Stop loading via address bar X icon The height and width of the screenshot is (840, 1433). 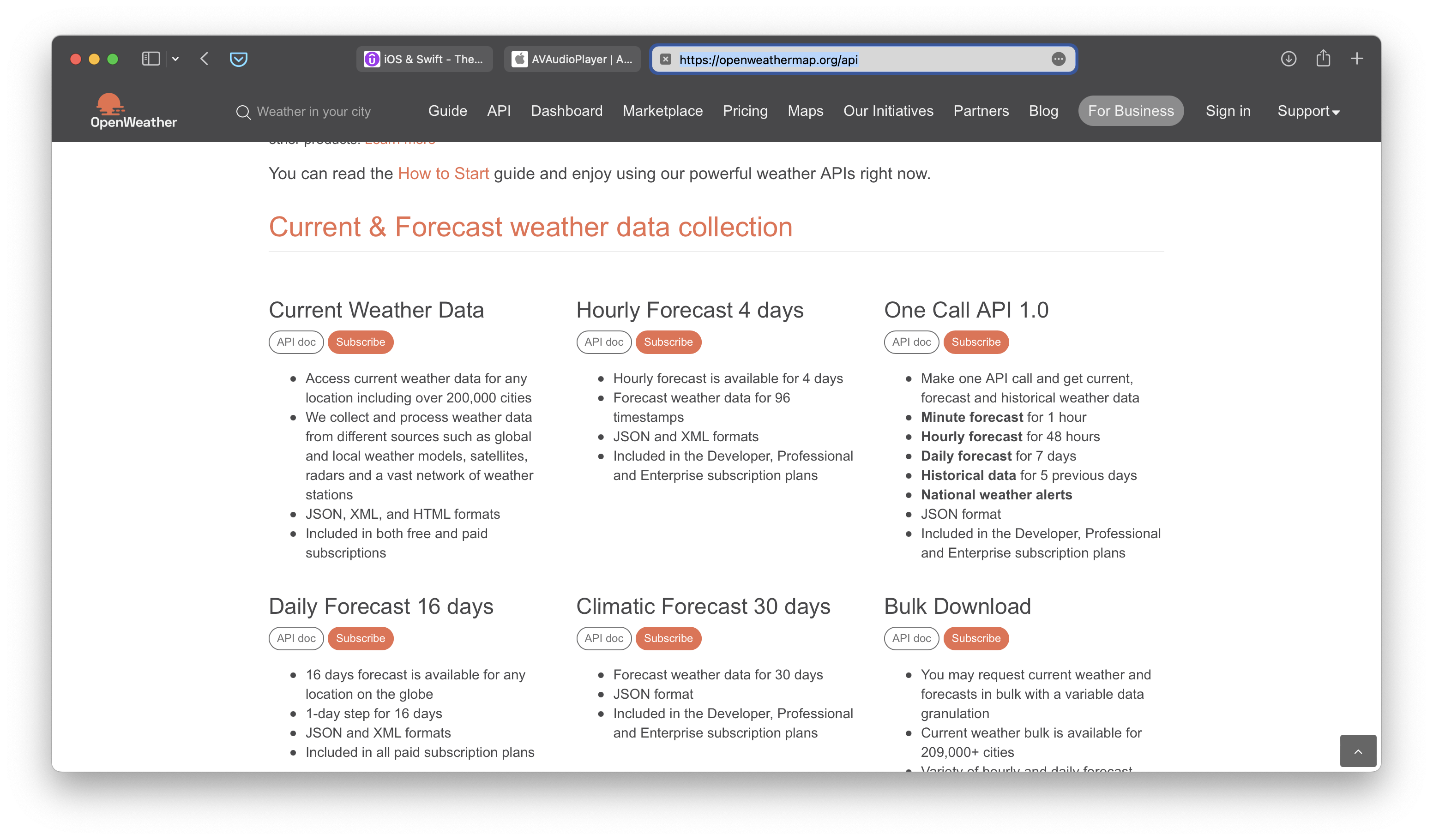pyautogui.click(x=666, y=59)
